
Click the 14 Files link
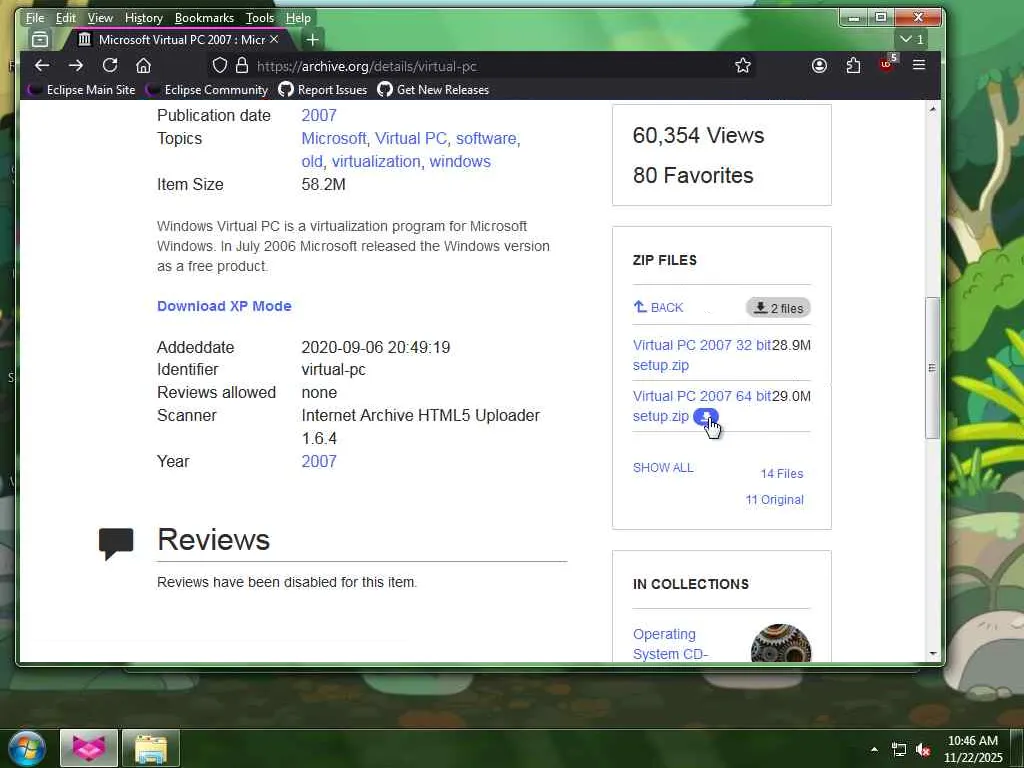782,474
